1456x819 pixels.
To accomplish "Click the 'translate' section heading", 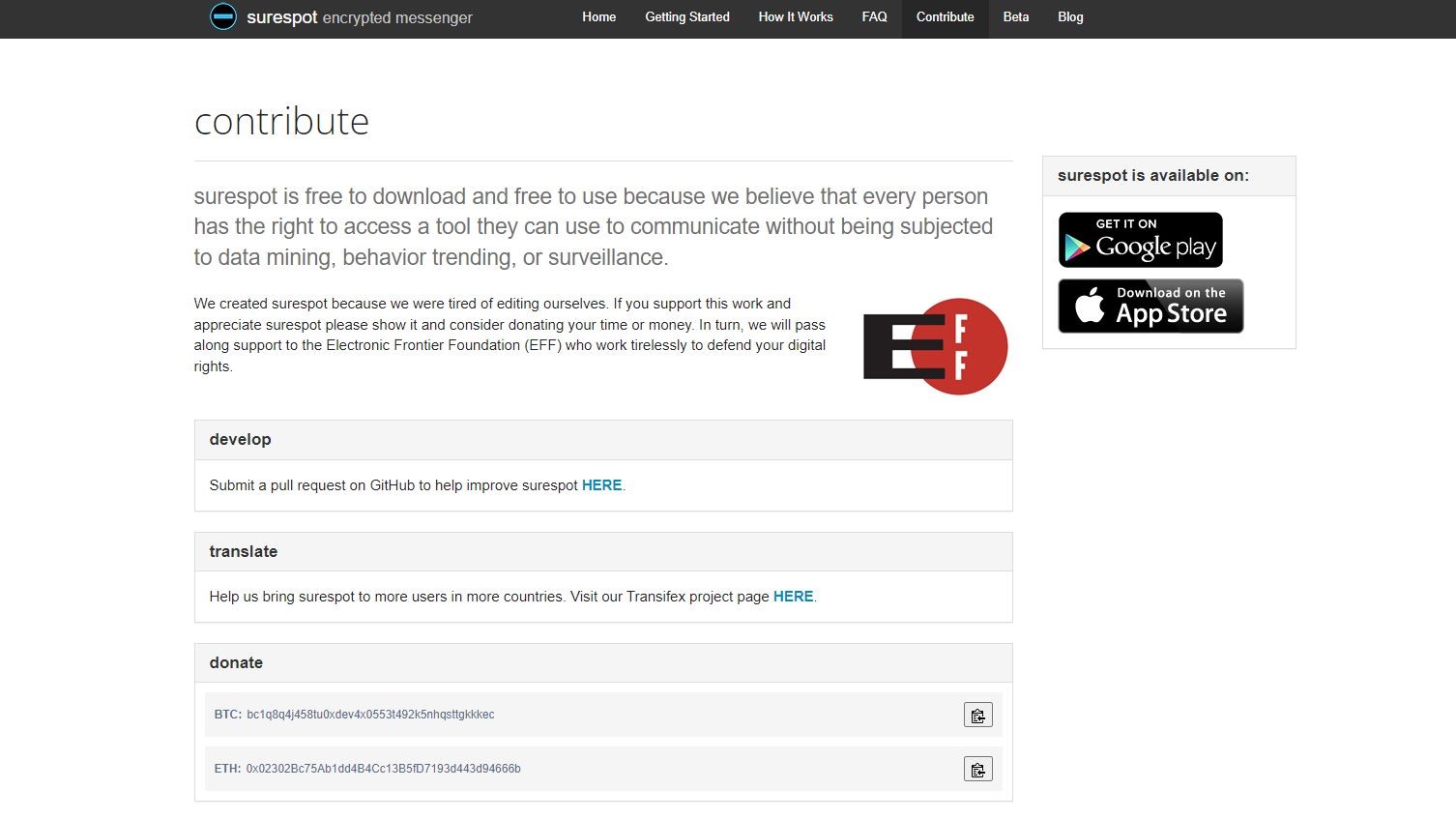I will click(x=243, y=551).
